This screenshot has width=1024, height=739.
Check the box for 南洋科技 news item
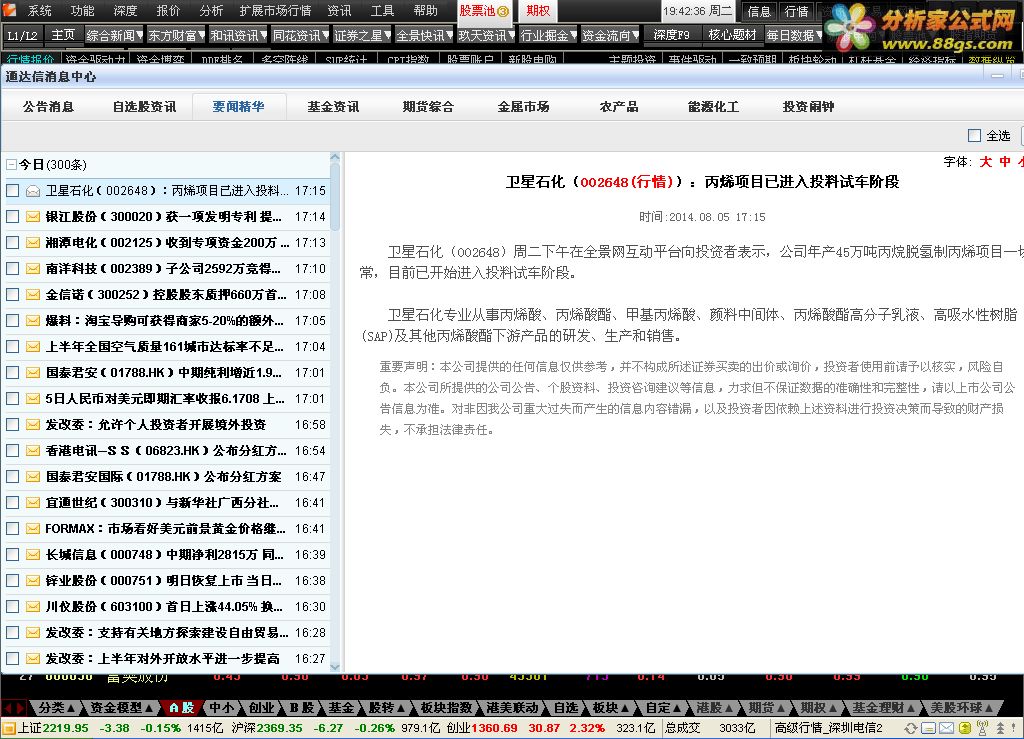pyautogui.click(x=12, y=268)
